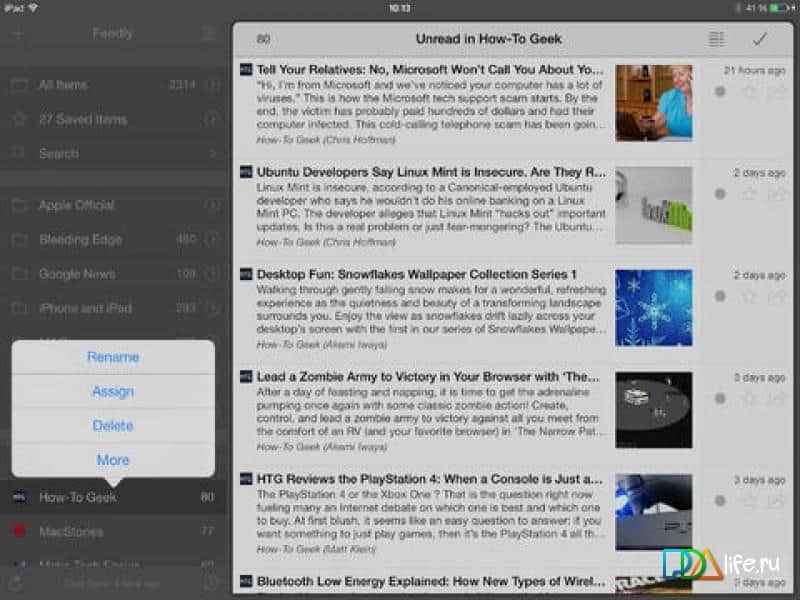Screen dimensions: 800x600
Task: Toggle read dot on Tell Your Relatives article
Action: 720,92
